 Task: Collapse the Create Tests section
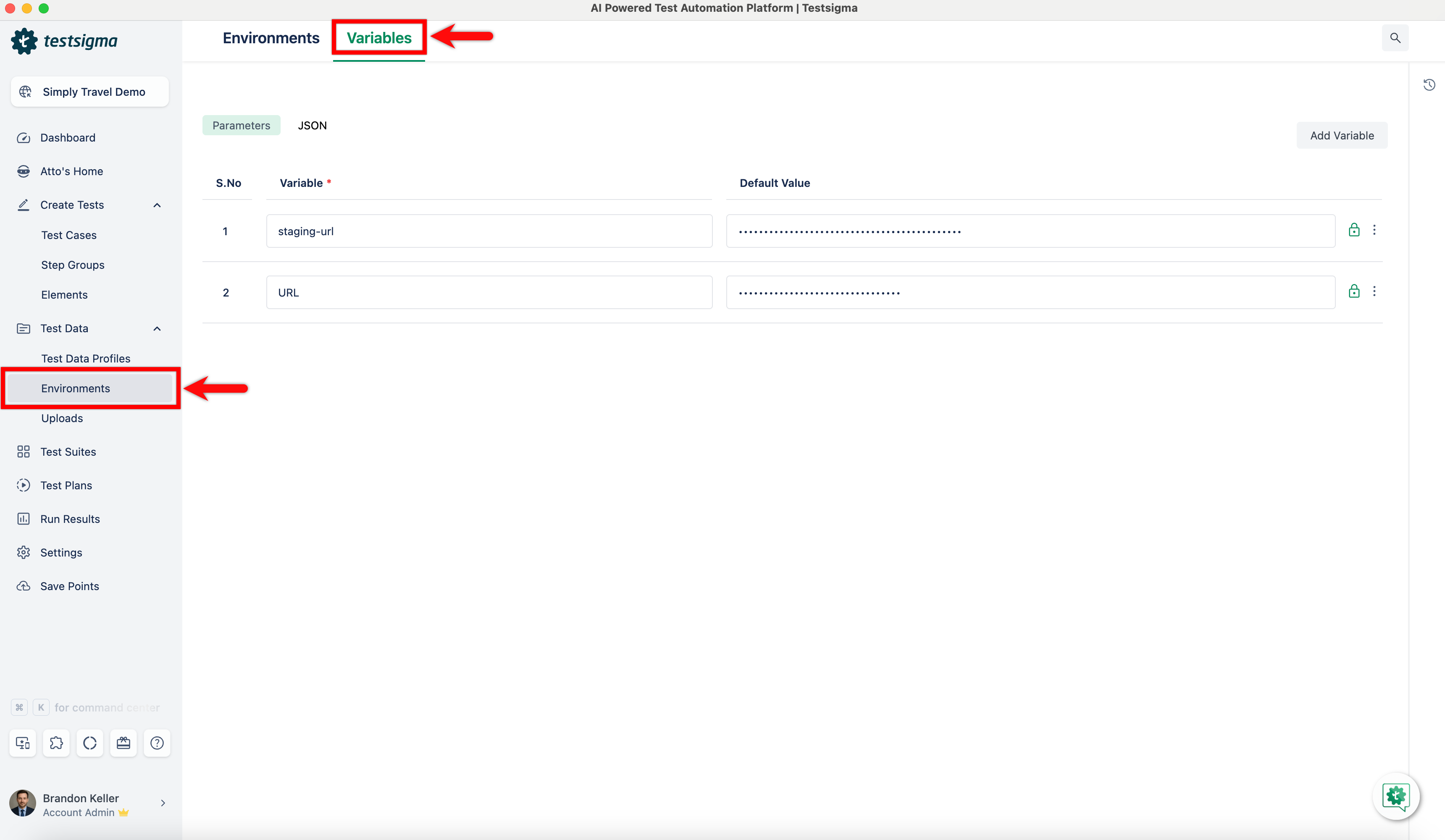pos(157,205)
